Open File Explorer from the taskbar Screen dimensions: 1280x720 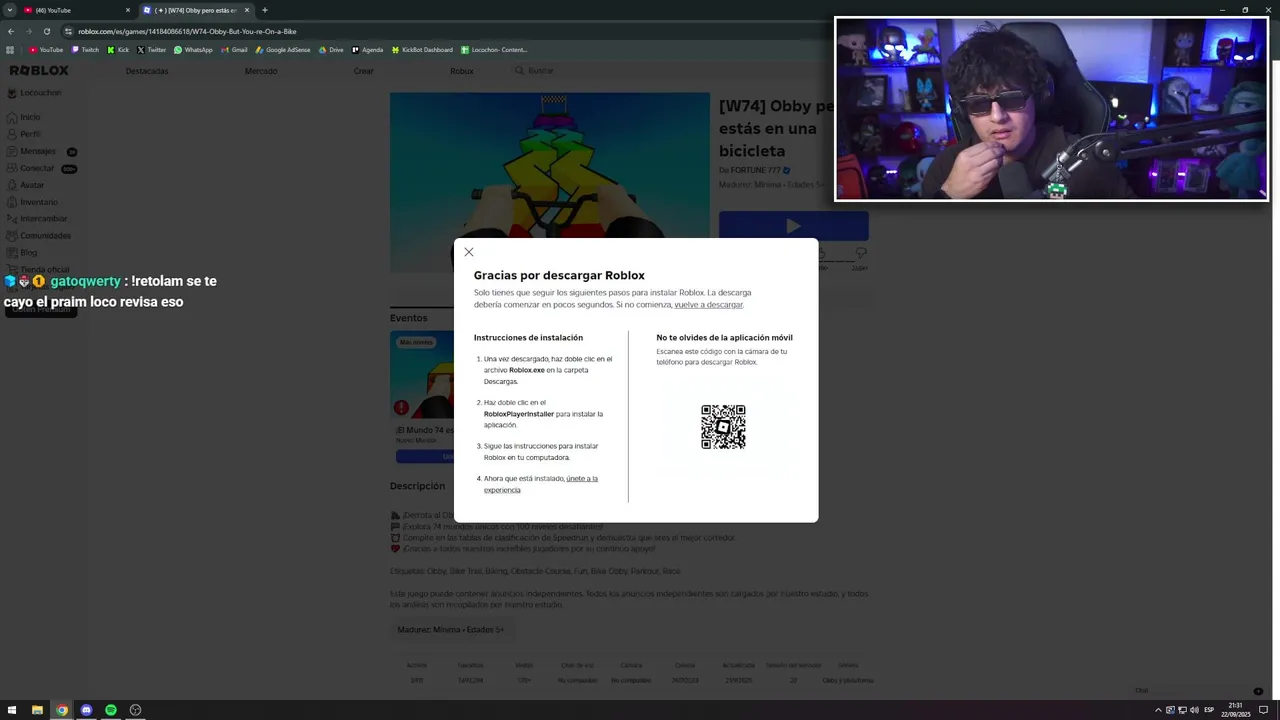tap(37, 710)
